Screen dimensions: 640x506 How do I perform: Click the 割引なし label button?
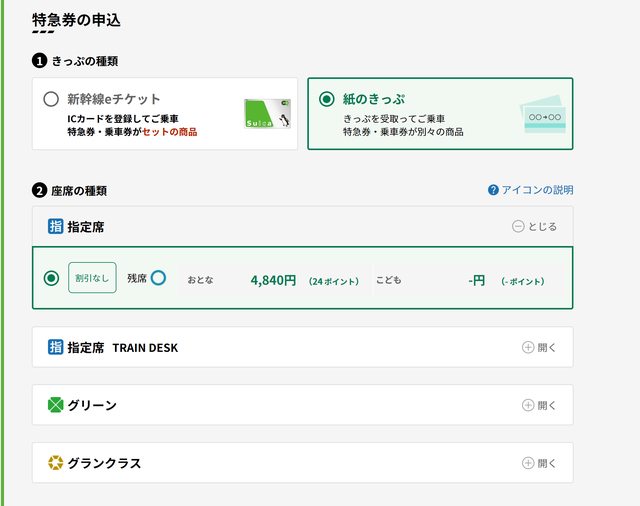pyautogui.click(x=92, y=278)
